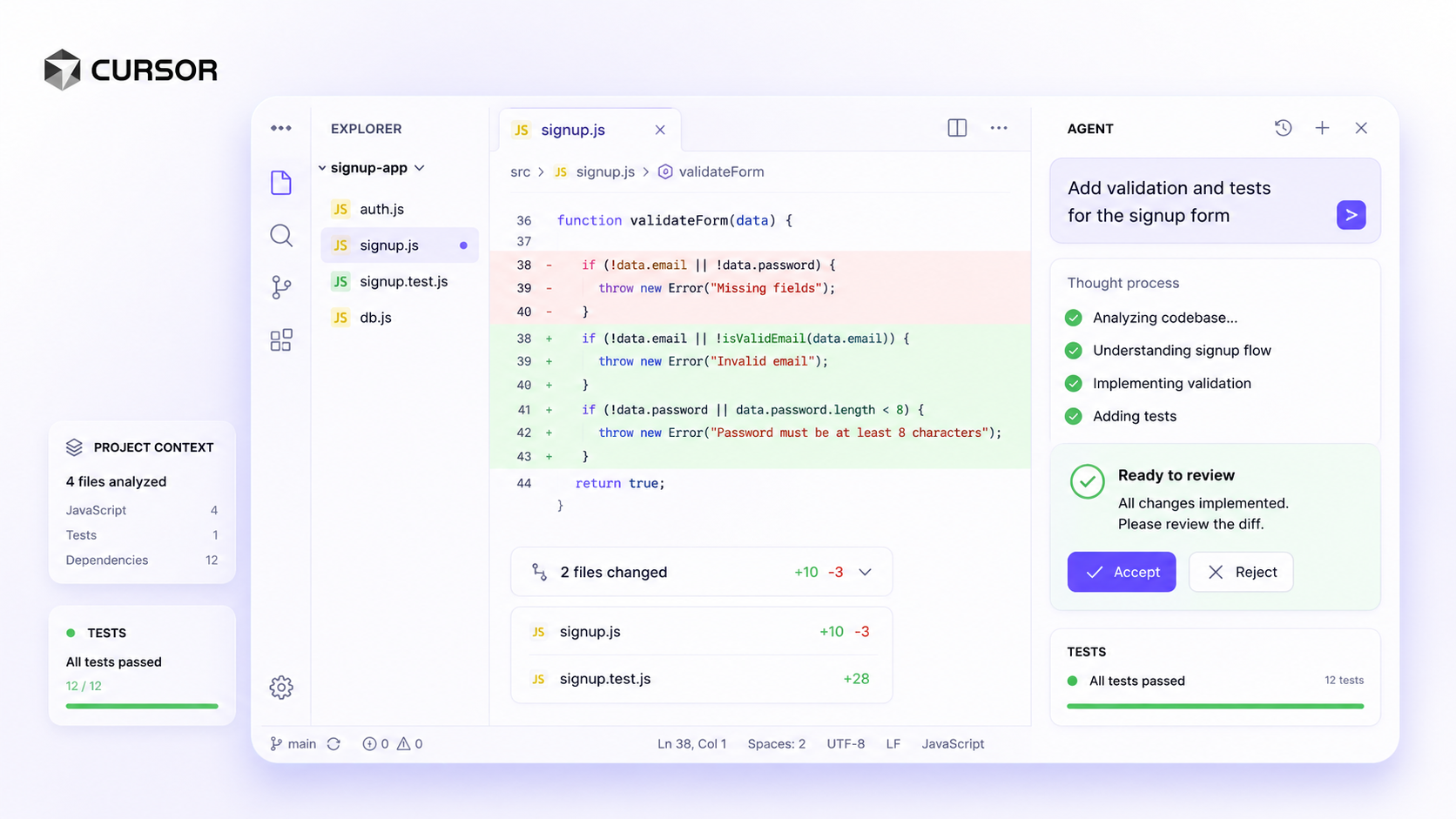Screen dimensions: 1456x819
Task: Click the 12 / 12 tests progress bar
Action: tap(142, 707)
